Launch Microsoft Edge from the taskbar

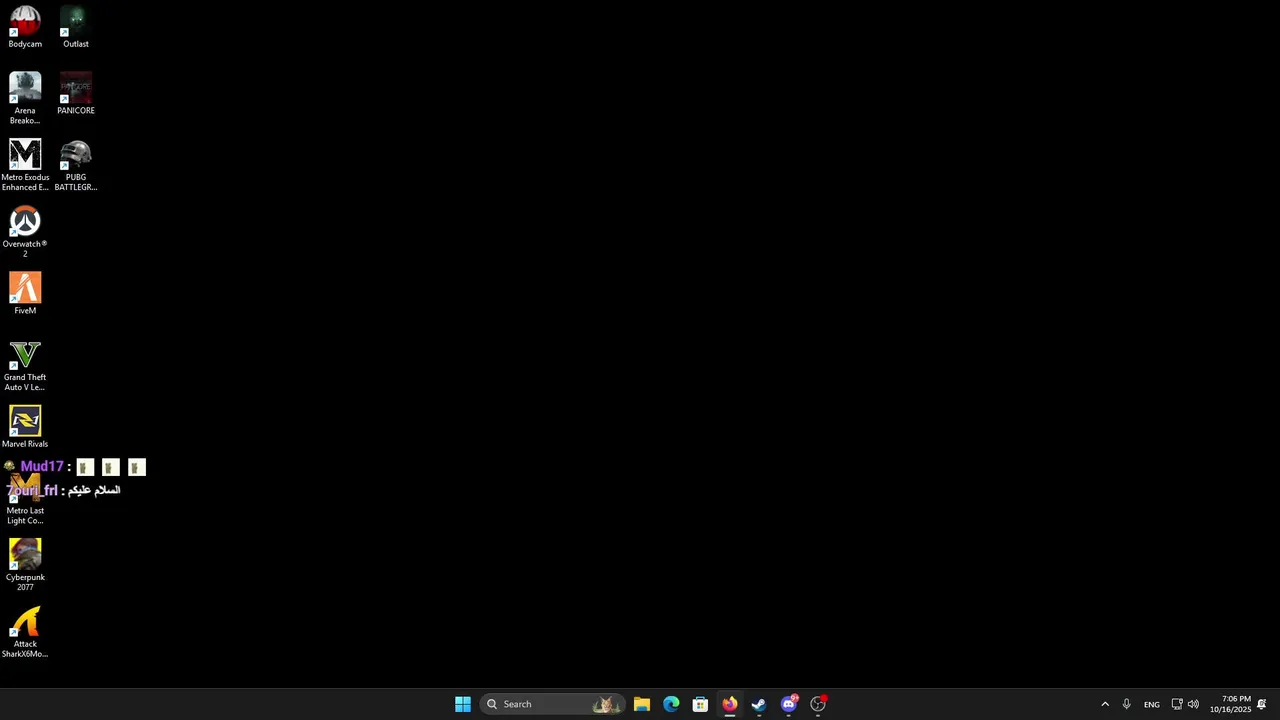671,704
